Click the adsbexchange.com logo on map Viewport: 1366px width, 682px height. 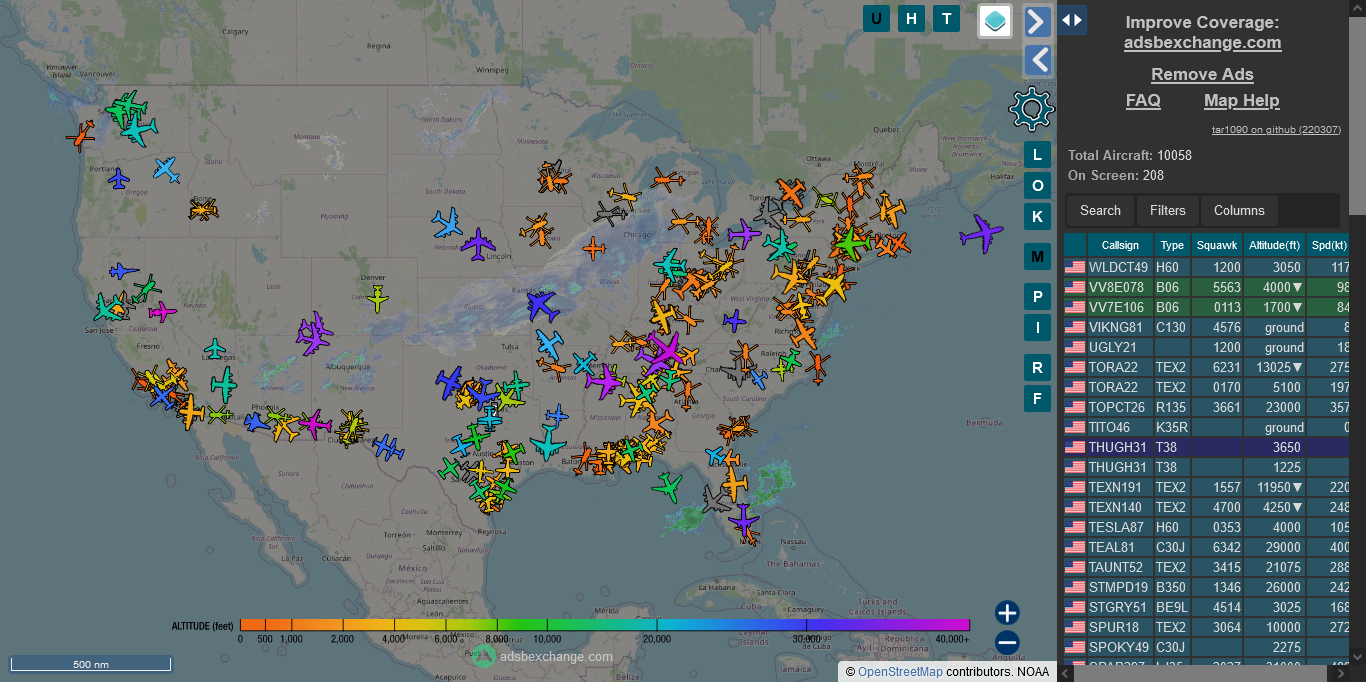click(x=542, y=656)
